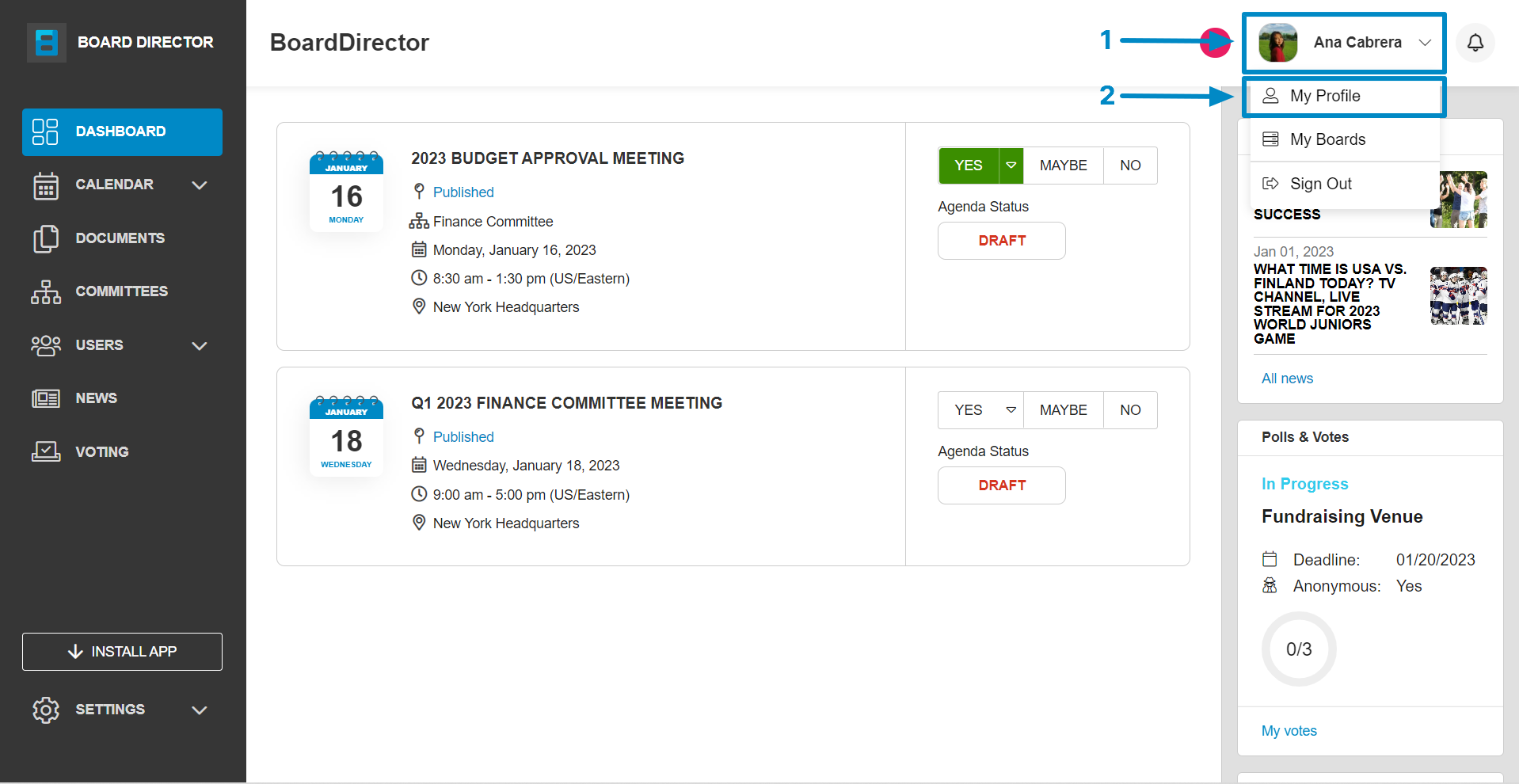Open notifications bell icon
The image size is (1519, 784).
(1475, 43)
